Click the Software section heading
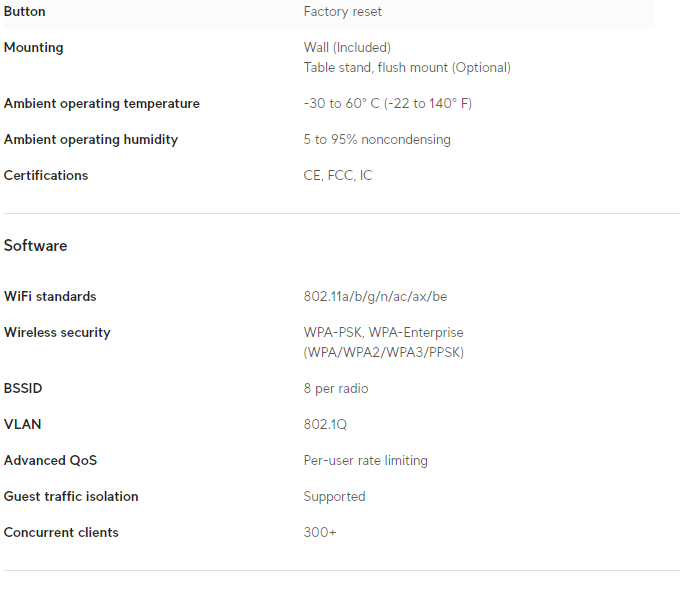This screenshot has height=592, width=680. 35,246
